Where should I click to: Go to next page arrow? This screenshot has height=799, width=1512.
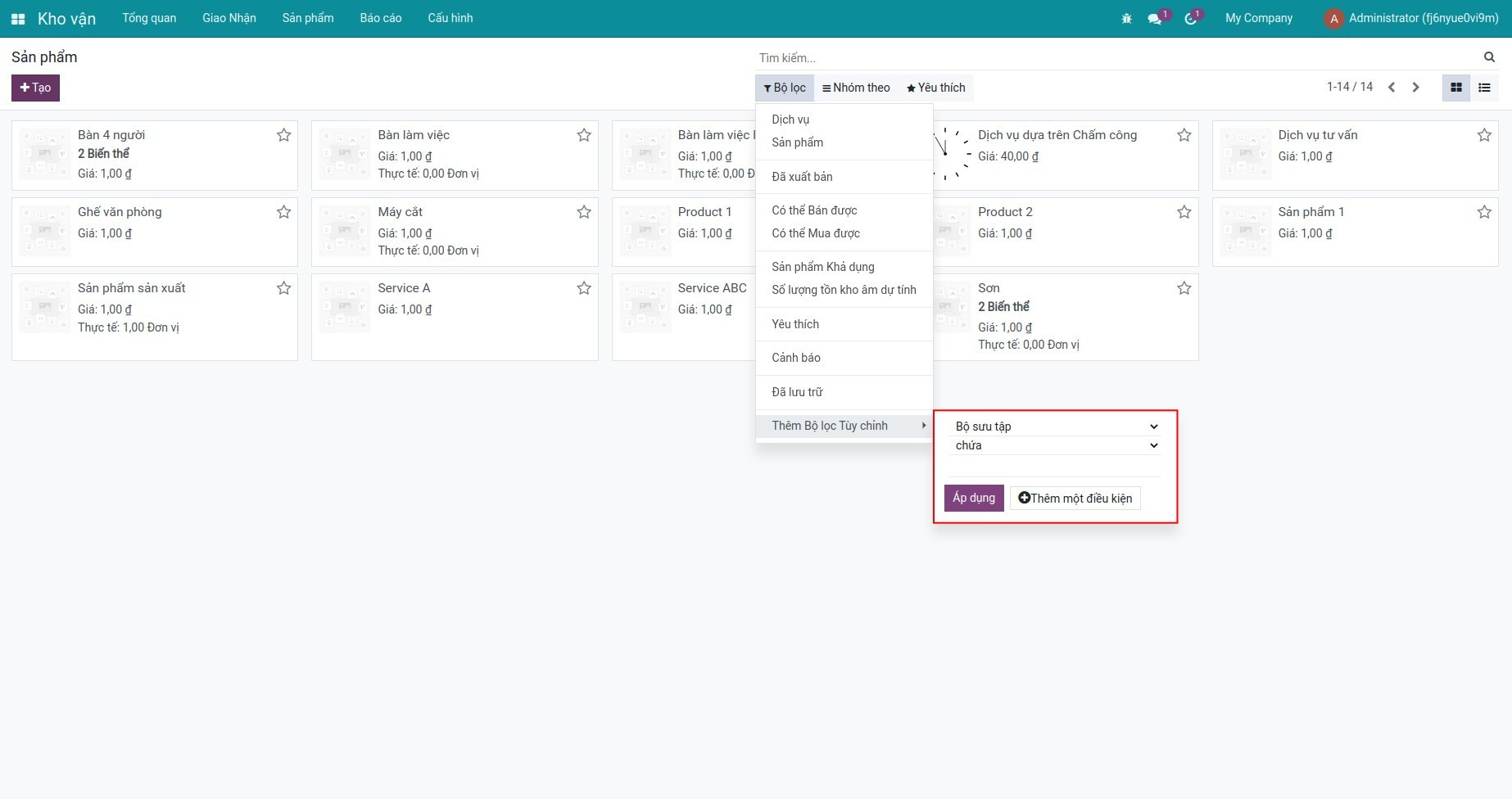click(x=1415, y=88)
